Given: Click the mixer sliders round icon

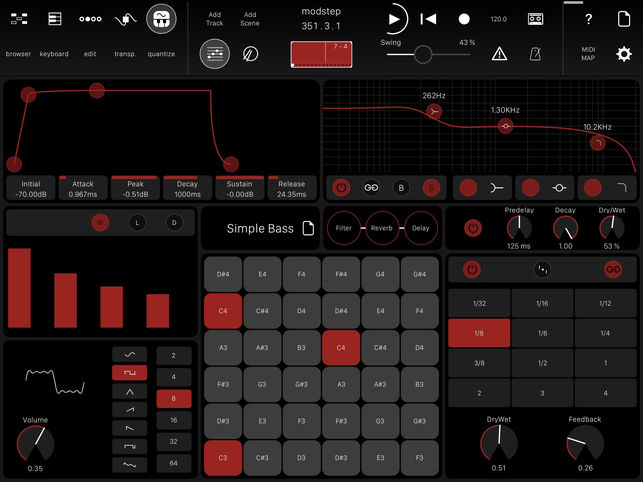Looking at the screenshot, I should pyautogui.click(x=214, y=54).
